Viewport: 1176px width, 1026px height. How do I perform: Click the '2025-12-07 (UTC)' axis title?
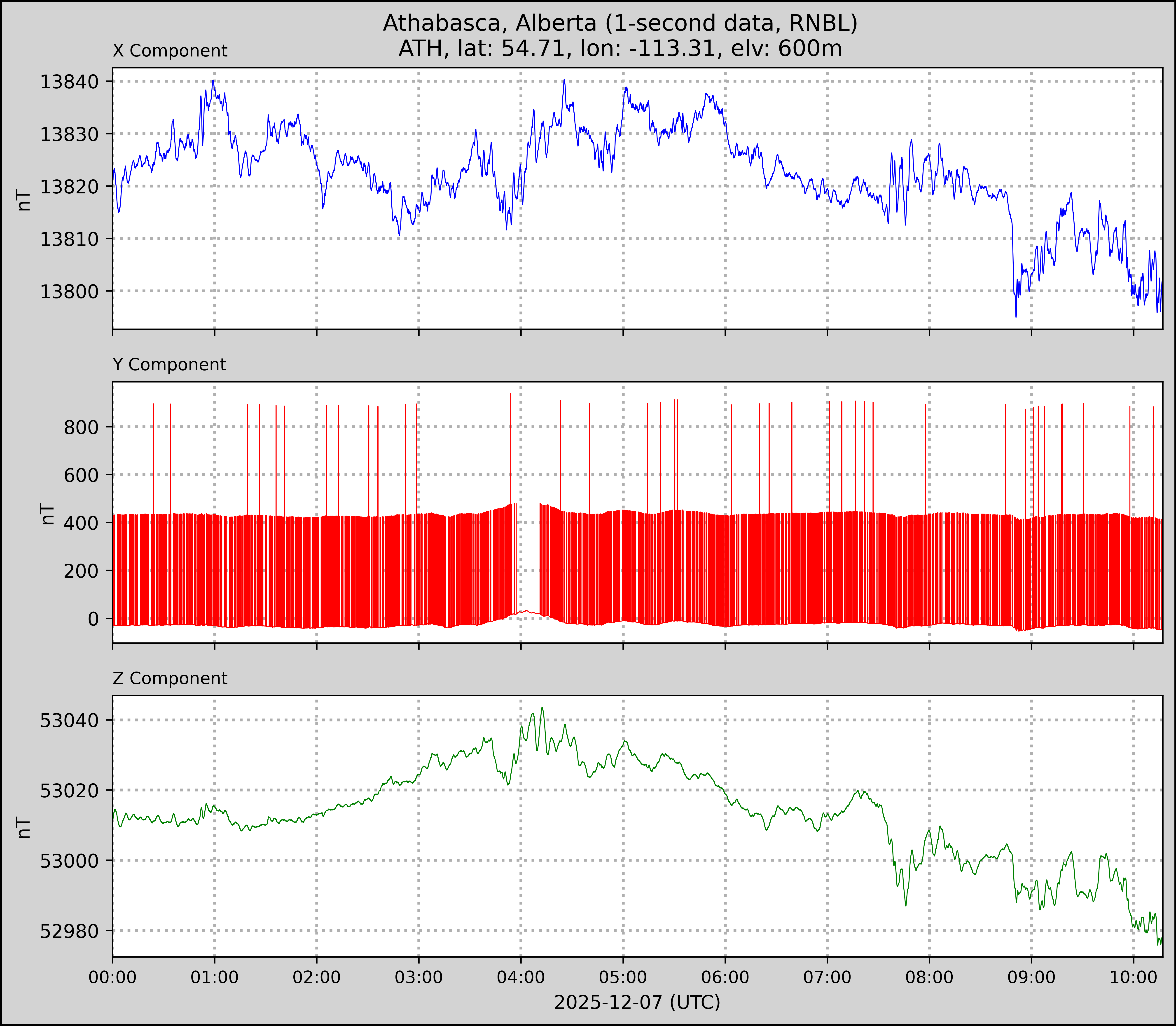(637, 1003)
